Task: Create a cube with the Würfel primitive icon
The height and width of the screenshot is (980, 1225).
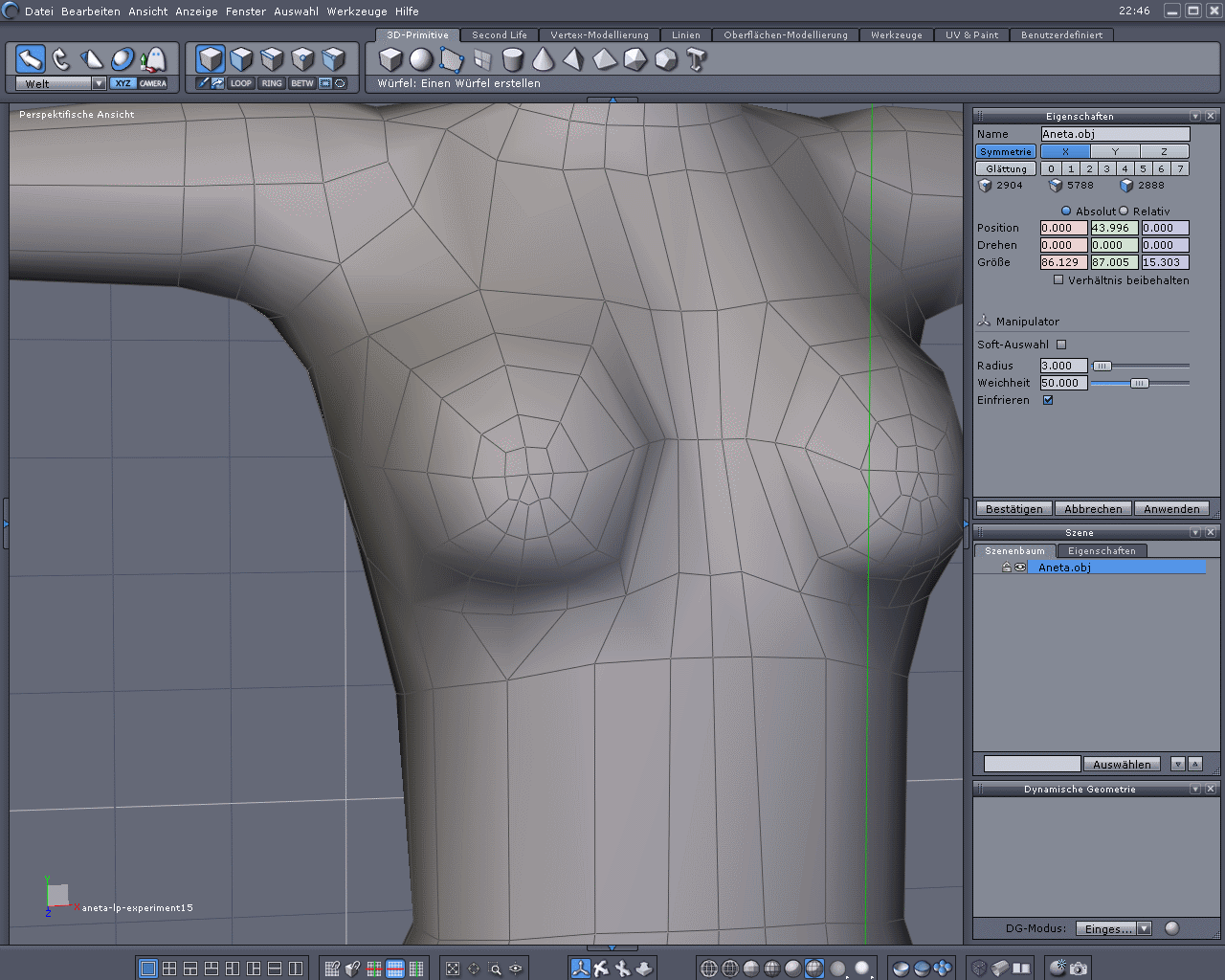Action: coord(390,59)
